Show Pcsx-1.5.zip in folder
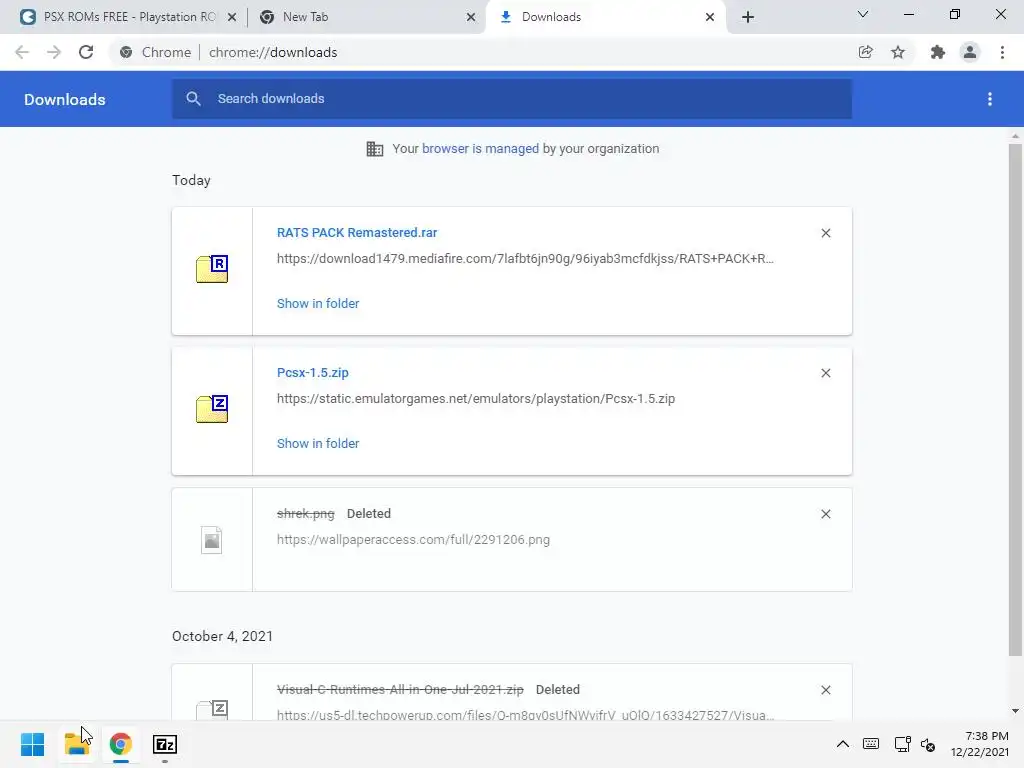Screen dimensions: 1024x768 point(318,443)
